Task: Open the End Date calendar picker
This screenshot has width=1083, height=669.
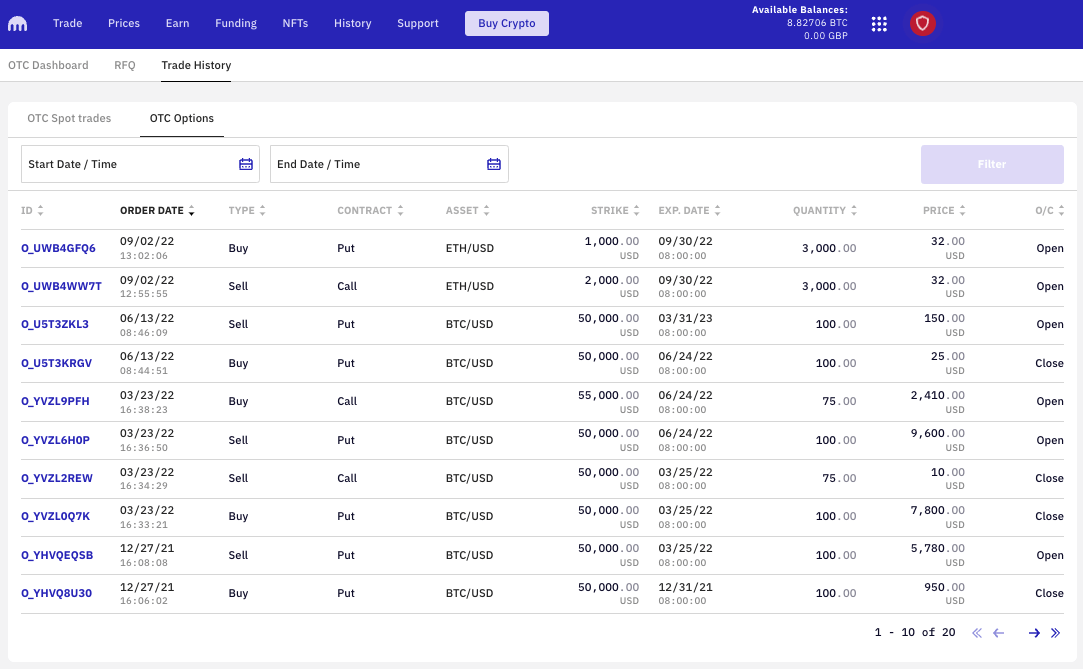Action: [494, 164]
